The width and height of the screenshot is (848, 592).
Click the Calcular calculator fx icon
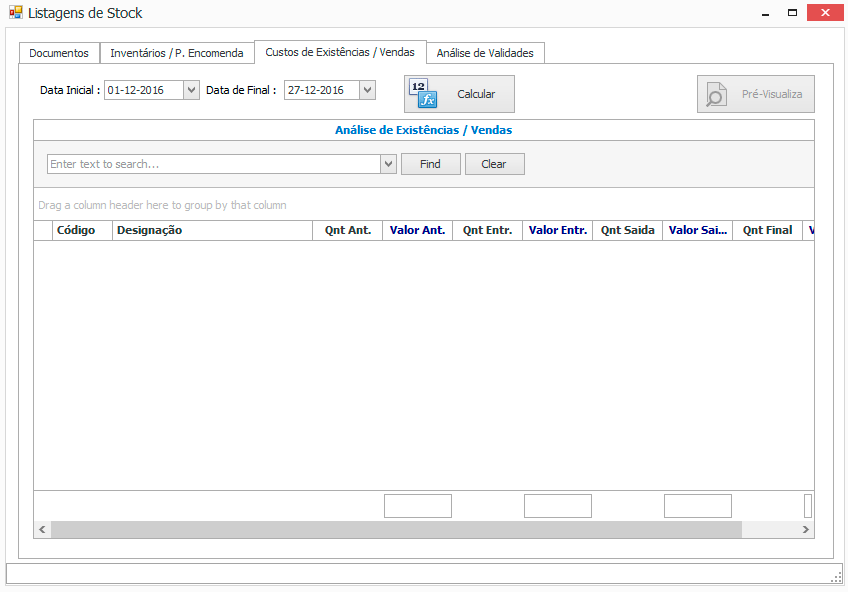[423, 94]
